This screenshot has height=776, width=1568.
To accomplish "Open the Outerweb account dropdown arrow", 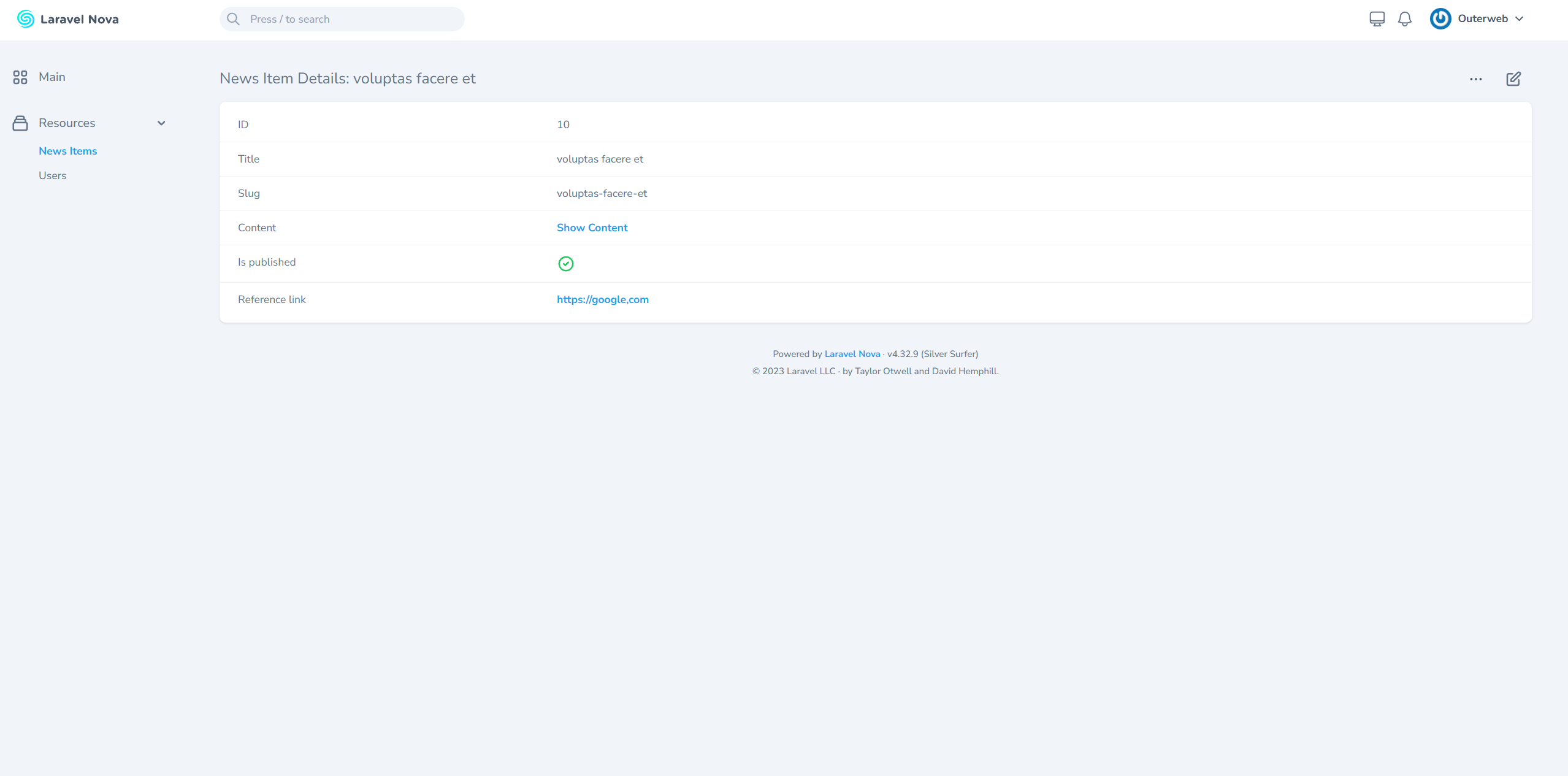I will coord(1519,18).
